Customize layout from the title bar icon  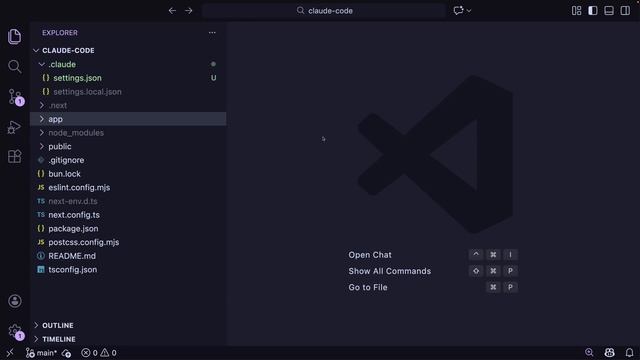[576, 11]
